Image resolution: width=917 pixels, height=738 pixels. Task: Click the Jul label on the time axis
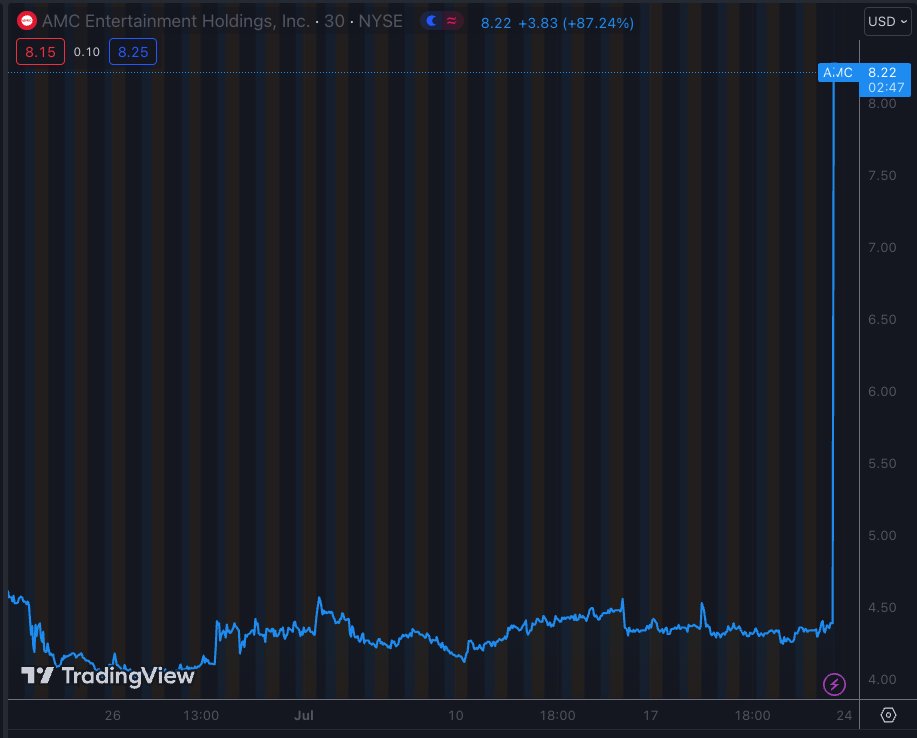(x=303, y=715)
